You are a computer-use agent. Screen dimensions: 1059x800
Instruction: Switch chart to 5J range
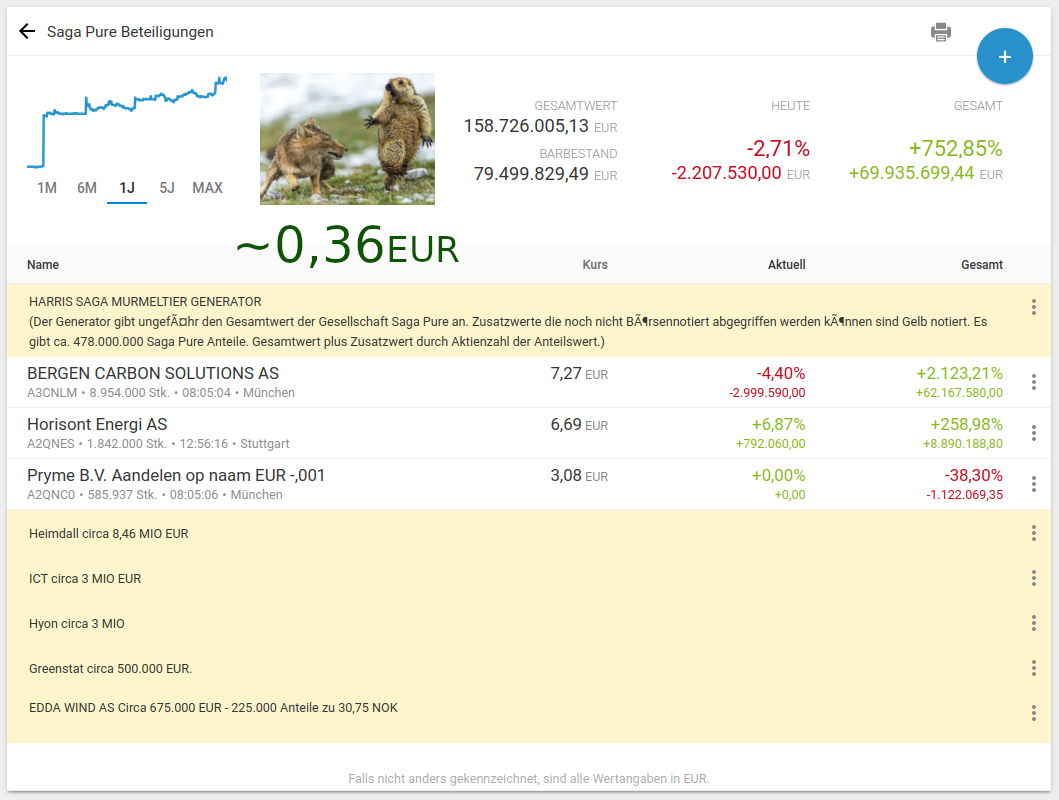click(167, 188)
